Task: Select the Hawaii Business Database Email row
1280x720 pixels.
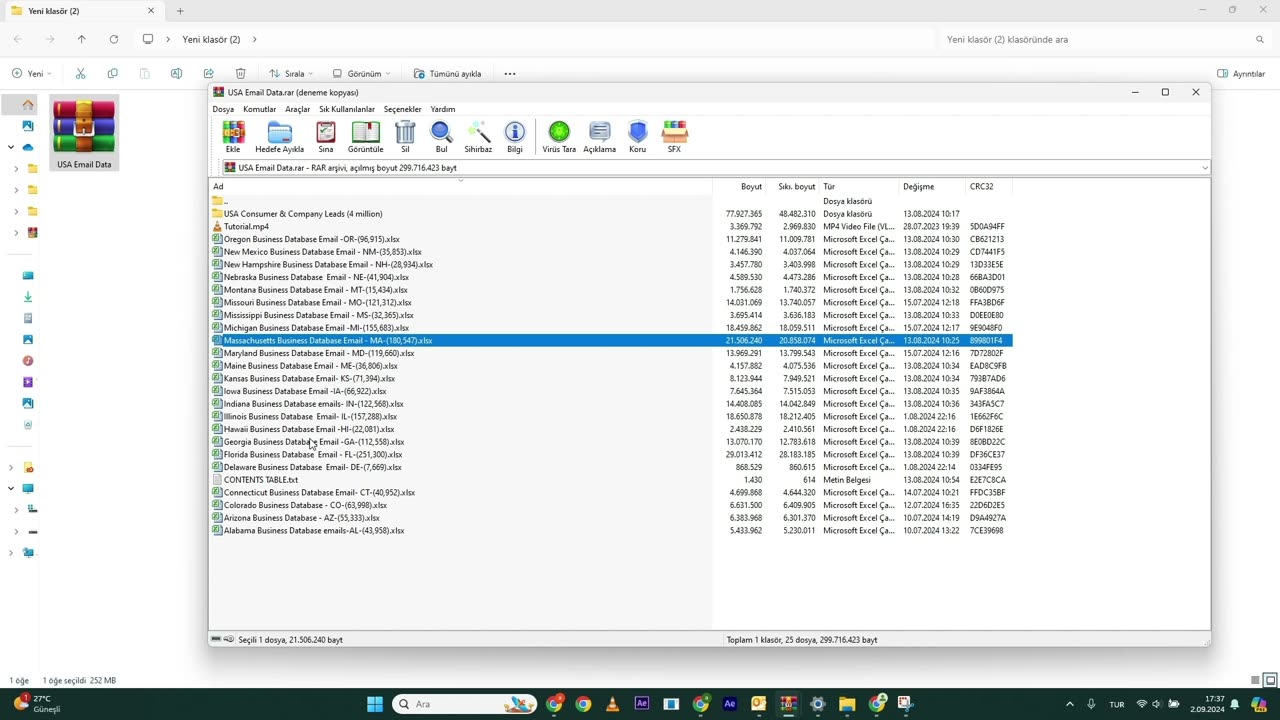Action: point(611,429)
